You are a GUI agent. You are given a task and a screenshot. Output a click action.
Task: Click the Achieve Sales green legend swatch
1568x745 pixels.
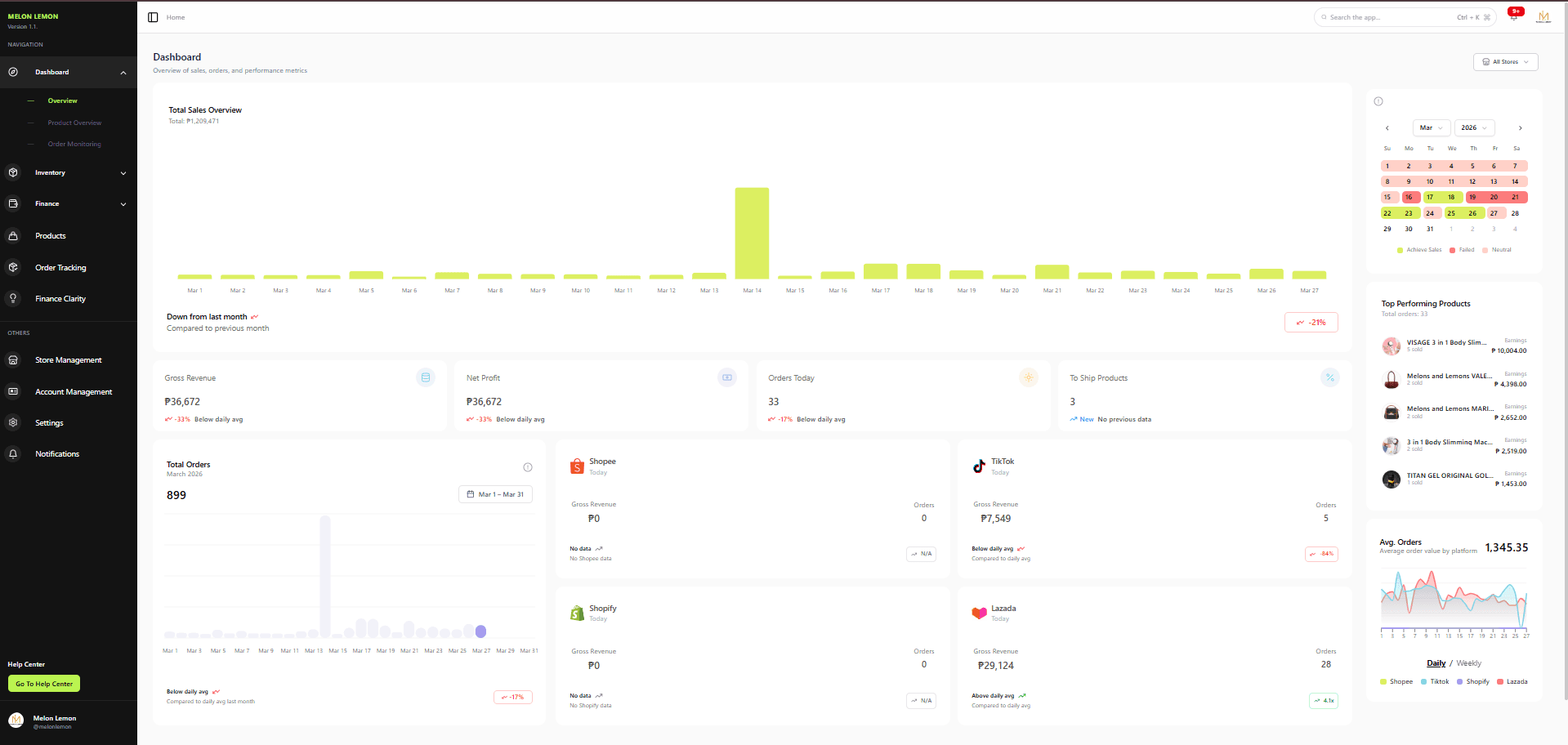1400,250
